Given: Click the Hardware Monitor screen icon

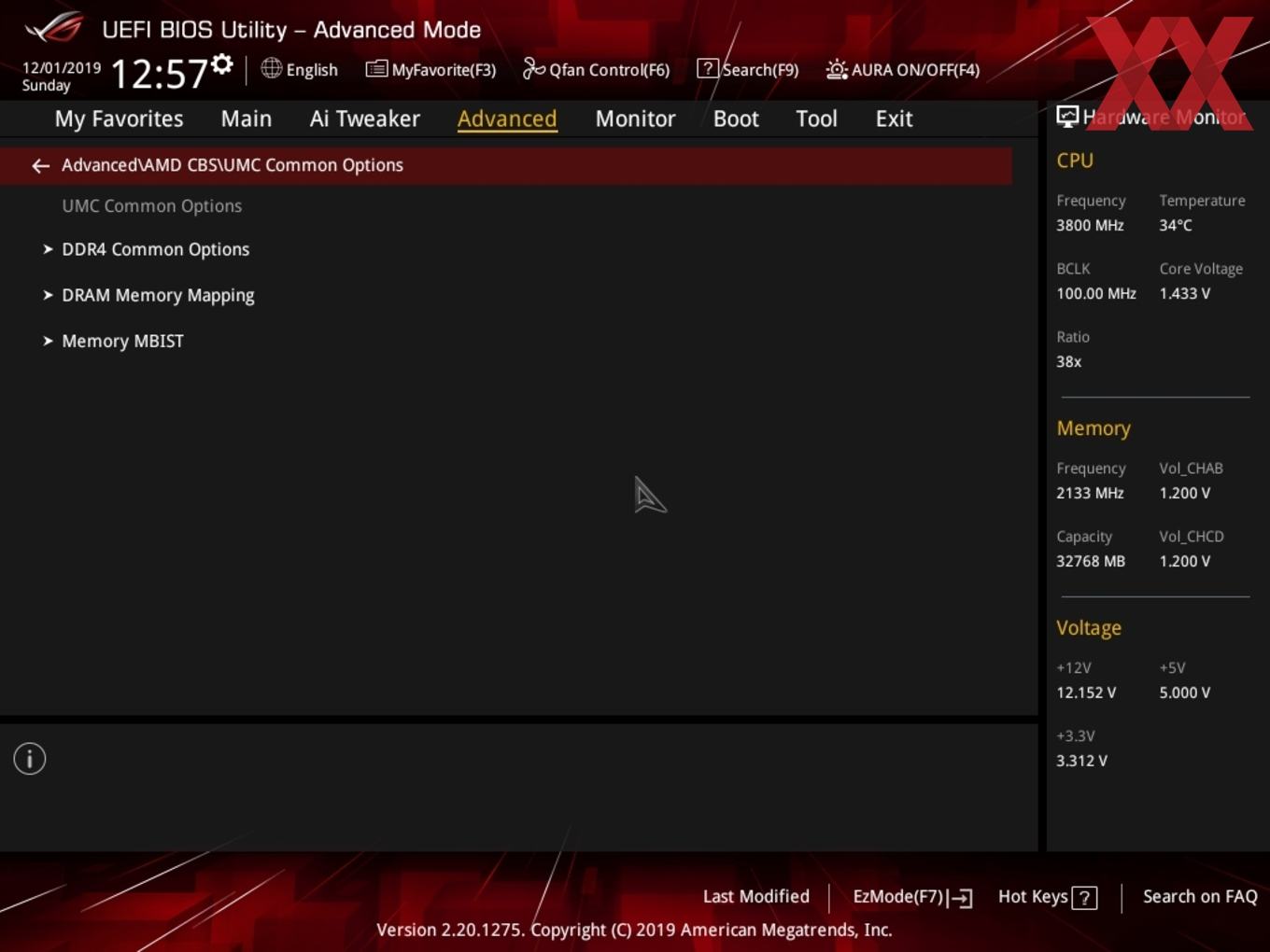Looking at the screenshot, I should [1067, 117].
